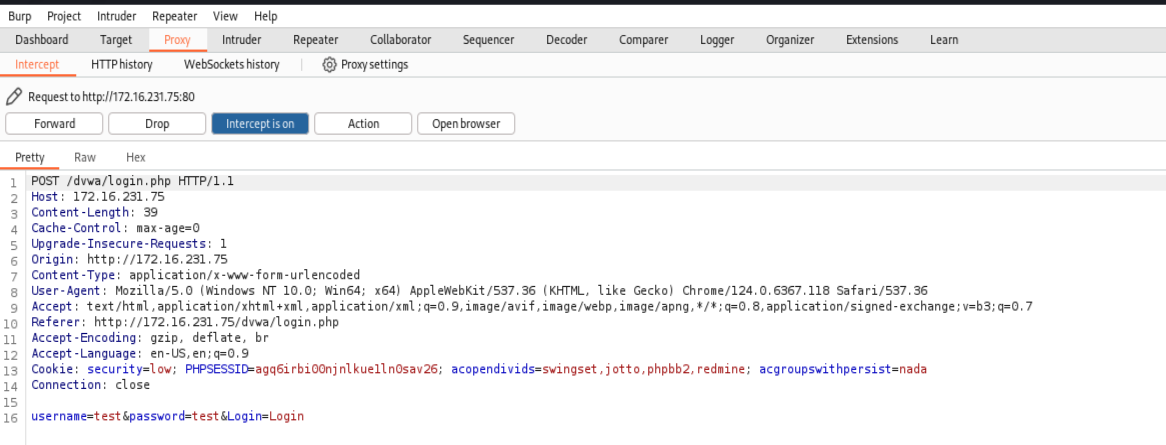
Task: Click the username=test body parameter
Action: pyautogui.click(x=76, y=416)
